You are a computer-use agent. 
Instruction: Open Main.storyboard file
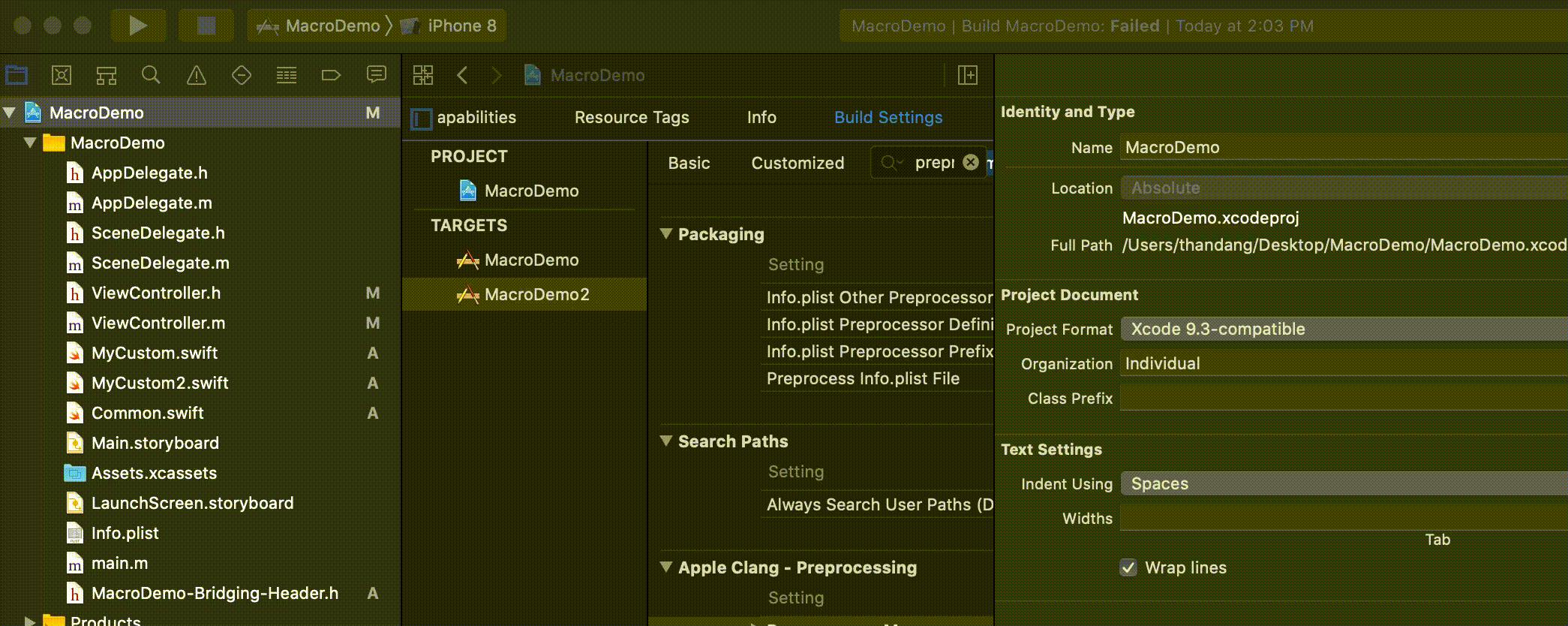pyautogui.click(x=155, y=443)
